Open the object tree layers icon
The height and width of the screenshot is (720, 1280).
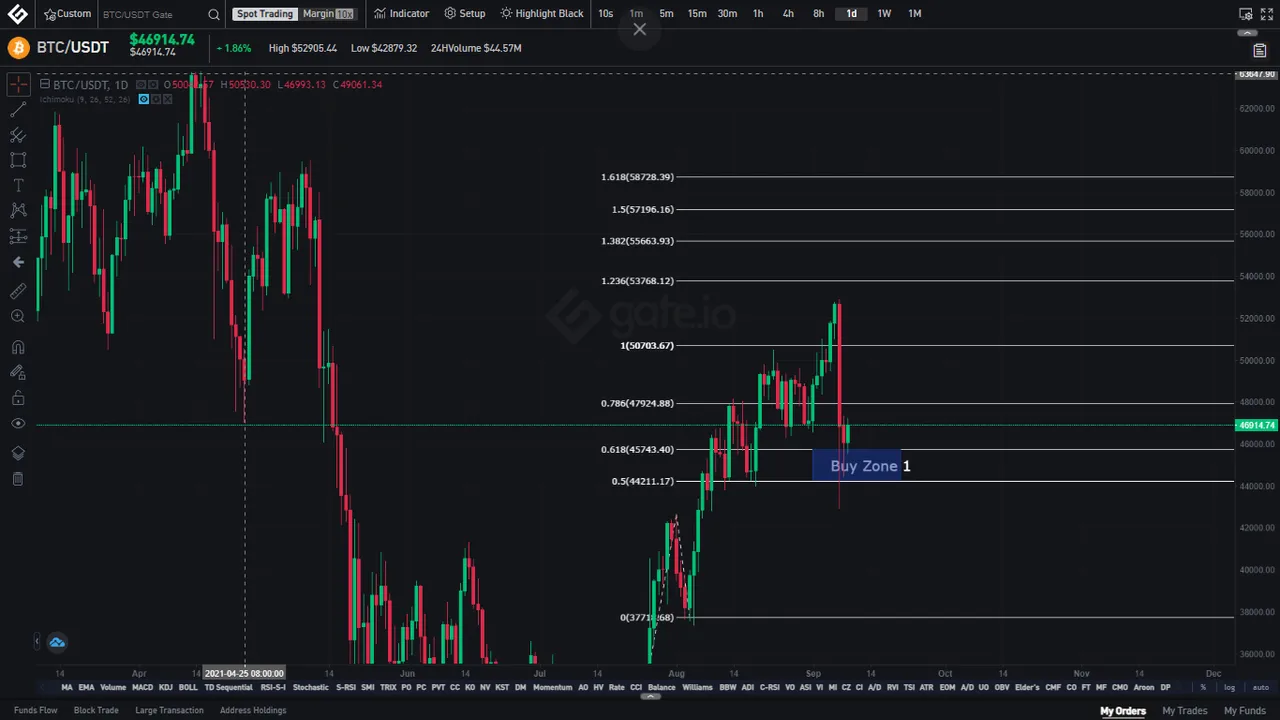(18, 453)
